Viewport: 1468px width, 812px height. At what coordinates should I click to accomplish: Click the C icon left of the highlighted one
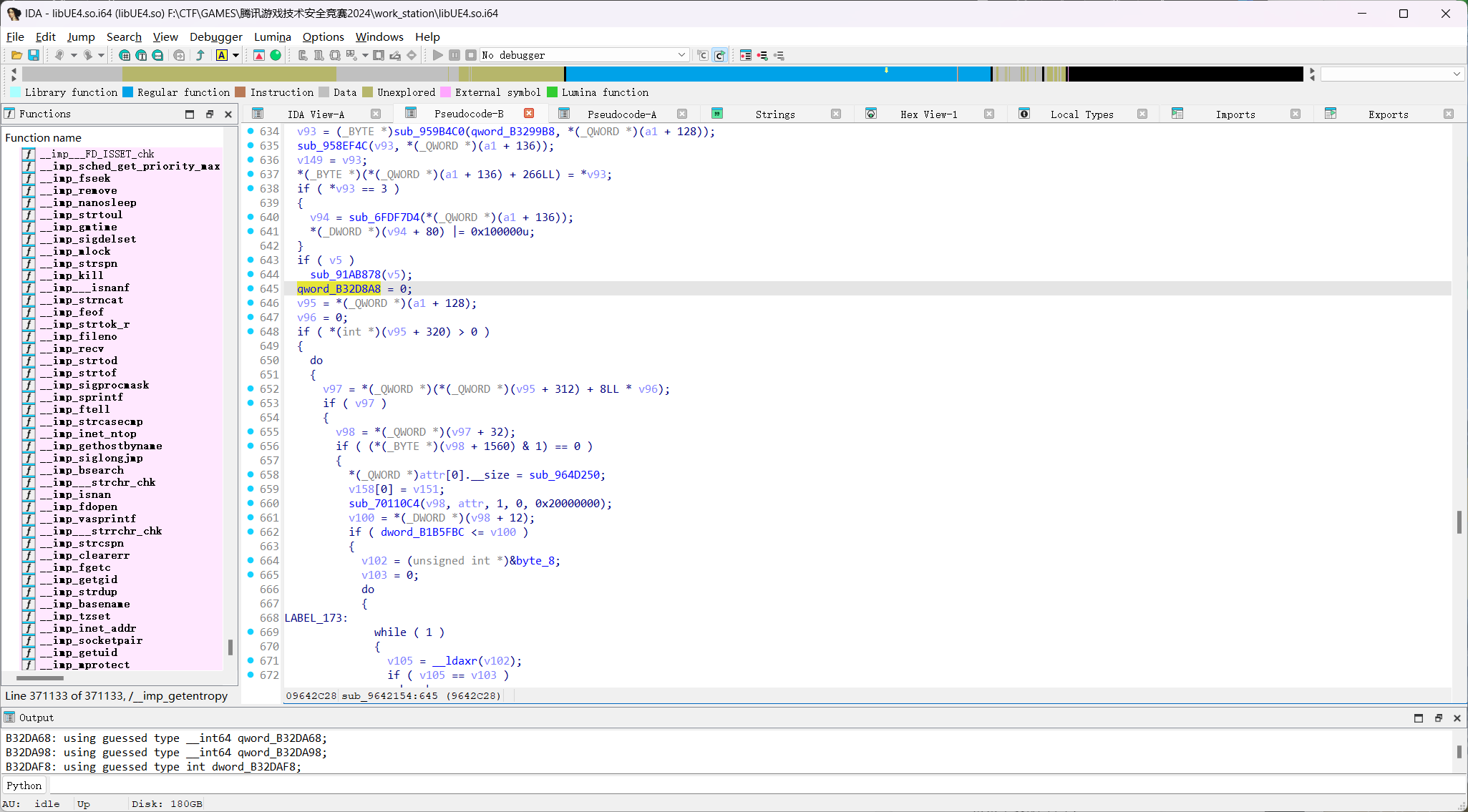click(703, 55)
